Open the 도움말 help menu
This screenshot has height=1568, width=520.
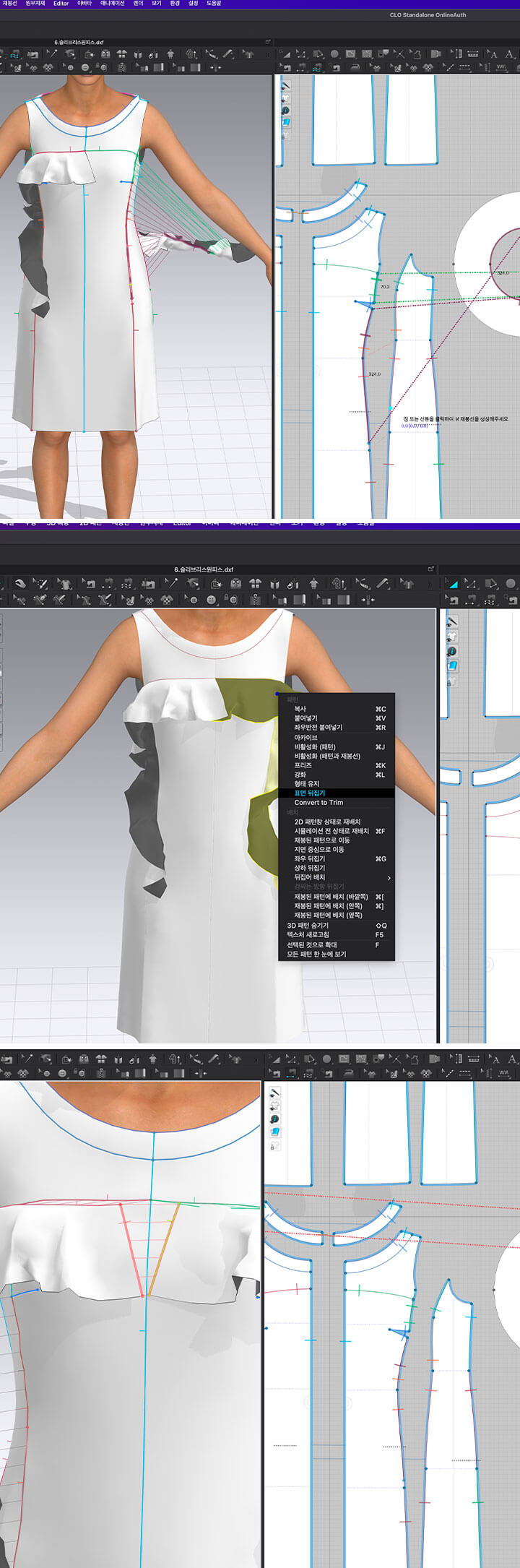coord(214,4)
